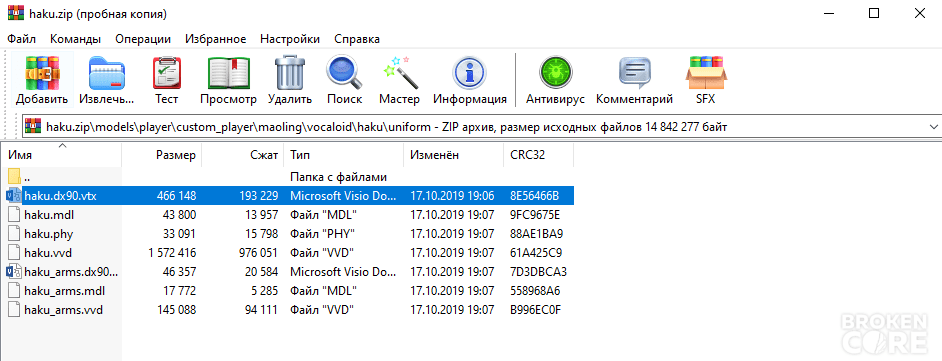942x361 pixels.
Task: Show the Информация archive info icon
Action: coord(470,73)
